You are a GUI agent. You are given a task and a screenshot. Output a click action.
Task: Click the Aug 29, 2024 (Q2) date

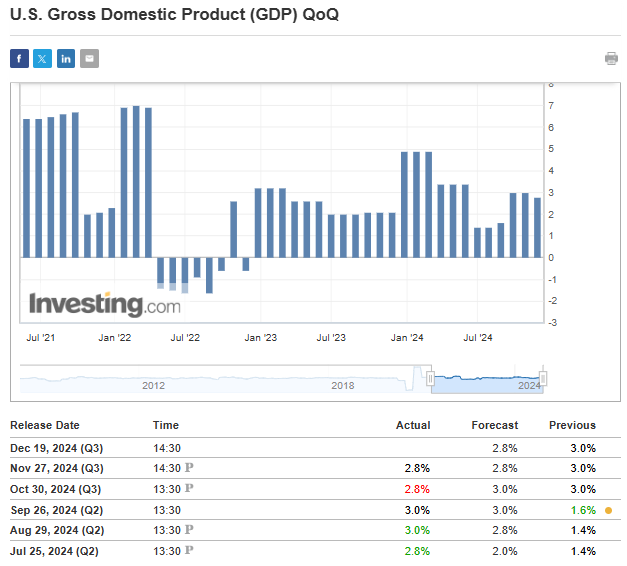(x=57, y=530)
